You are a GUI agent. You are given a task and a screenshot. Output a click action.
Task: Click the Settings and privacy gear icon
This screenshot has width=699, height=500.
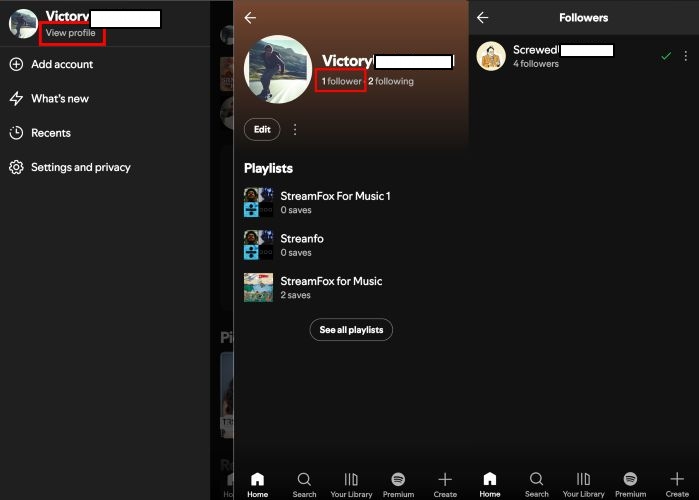point(16,167)
